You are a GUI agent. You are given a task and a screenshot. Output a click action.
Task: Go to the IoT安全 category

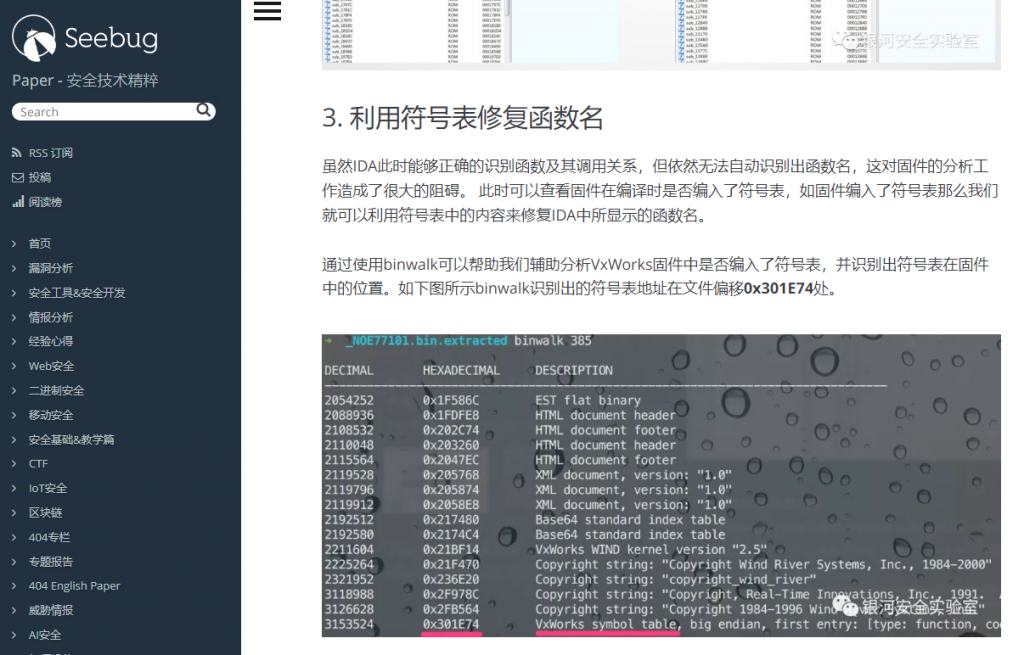[48, 488]
